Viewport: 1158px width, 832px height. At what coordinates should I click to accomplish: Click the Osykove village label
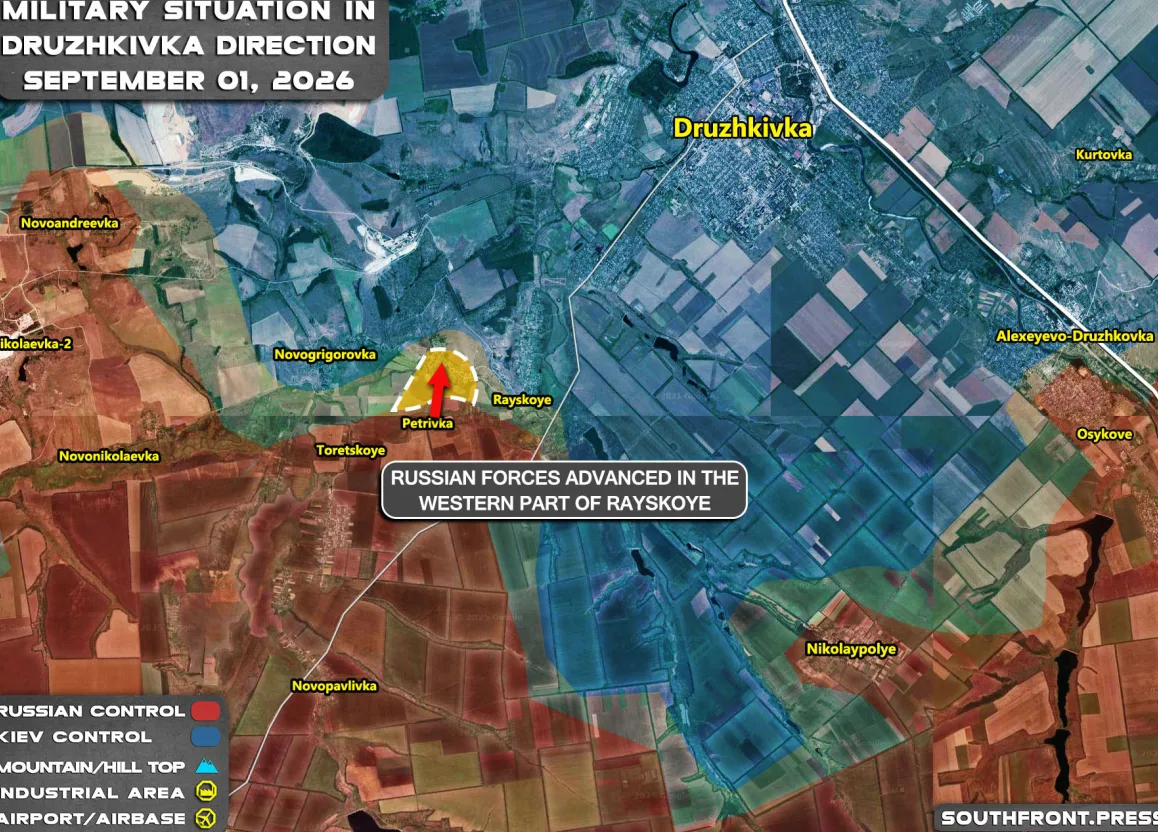[1104, 434]
